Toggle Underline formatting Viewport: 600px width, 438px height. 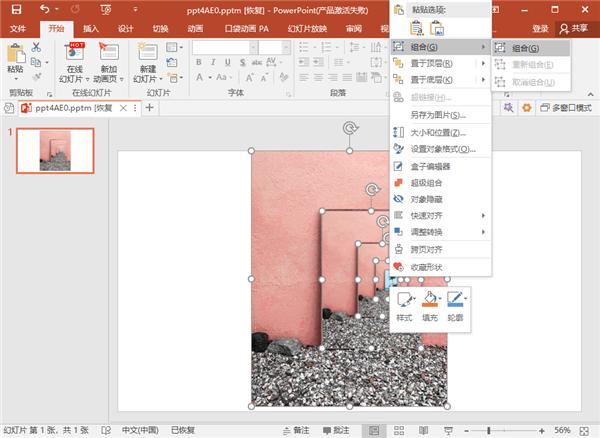[x=228, y=62]
